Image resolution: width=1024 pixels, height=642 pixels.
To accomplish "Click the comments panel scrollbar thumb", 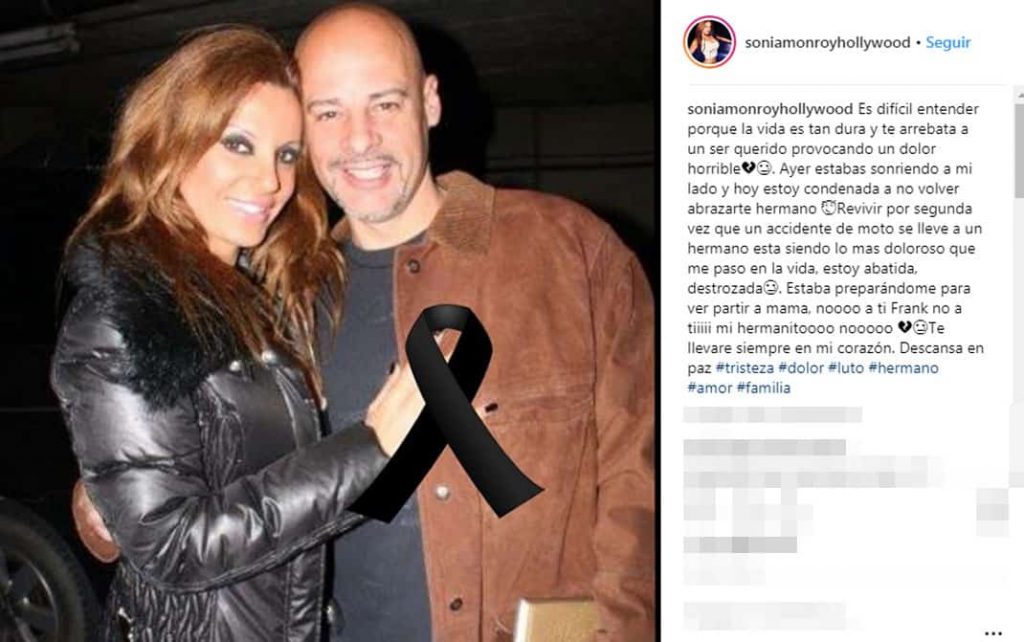I will (1019, 150).
